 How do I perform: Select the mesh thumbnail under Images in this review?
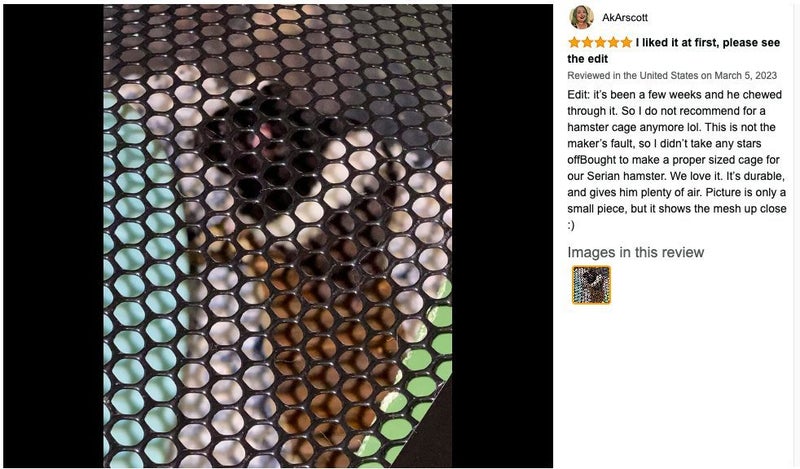coord(591,285)
